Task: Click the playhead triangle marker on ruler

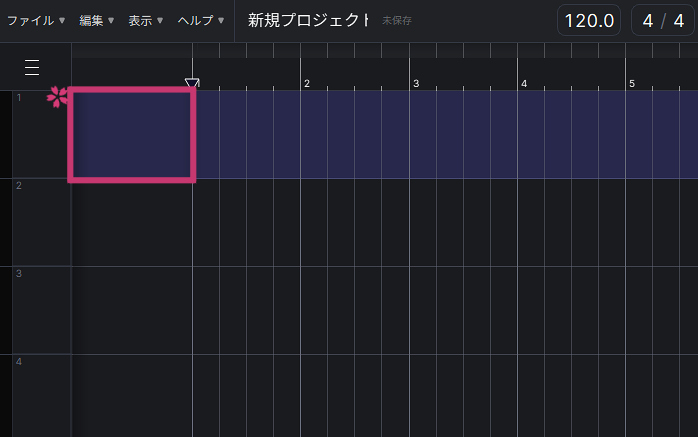Action: coord(192,84)
